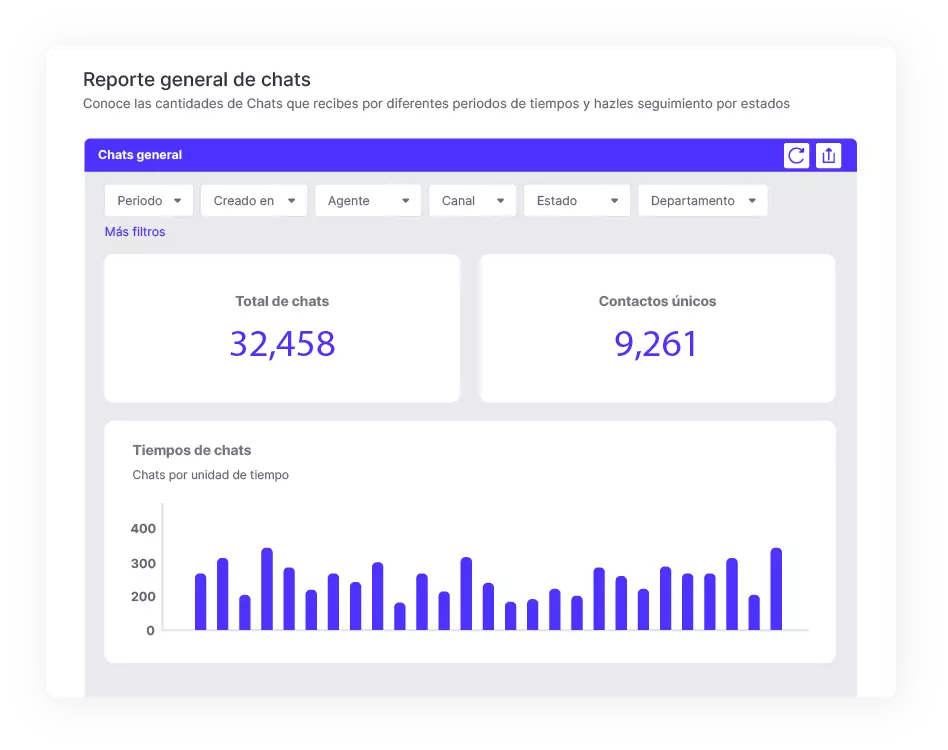Click the 300 label on chart axis
This screenshot has width=948, height=750.
143,564
